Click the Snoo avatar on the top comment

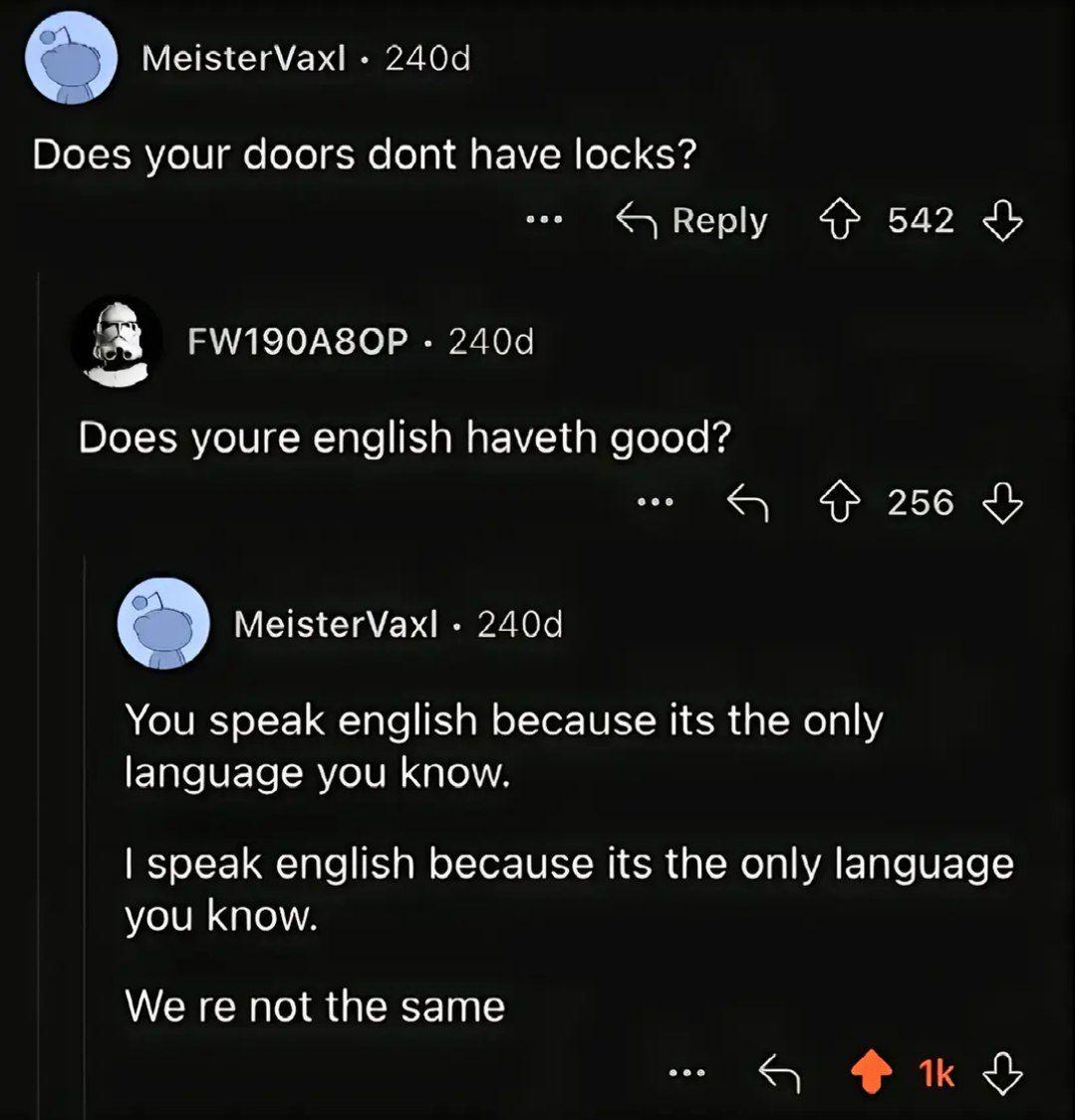72,59
